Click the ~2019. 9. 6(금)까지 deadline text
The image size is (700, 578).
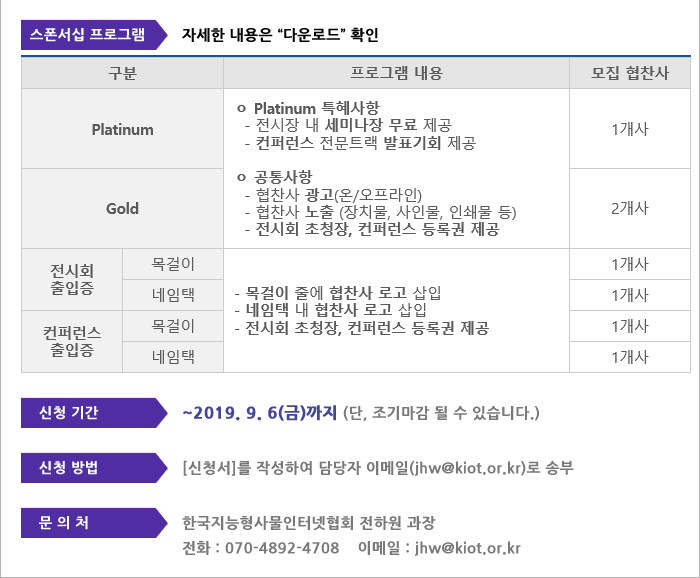tap(259, 413)
